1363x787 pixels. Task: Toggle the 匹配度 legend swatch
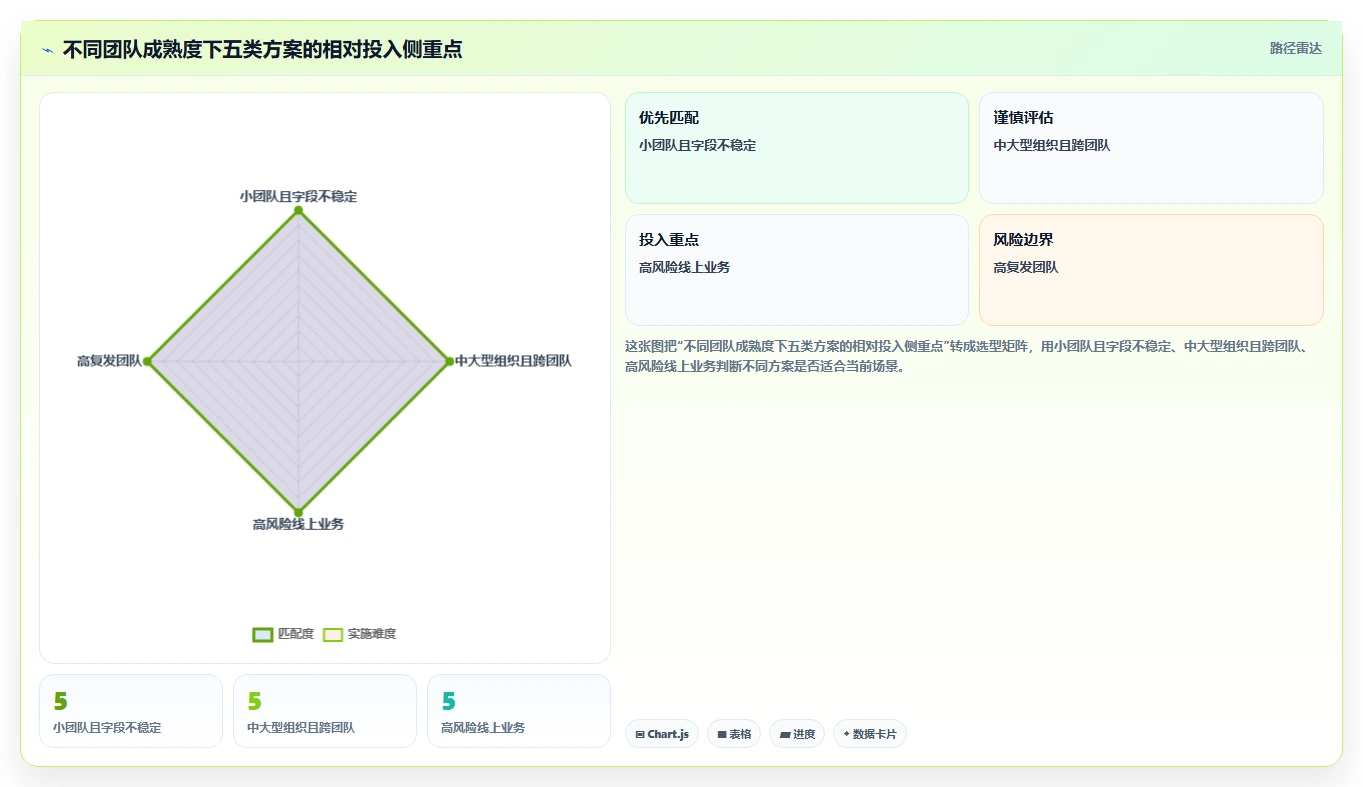pyautogui.click(x=263, y=634)
